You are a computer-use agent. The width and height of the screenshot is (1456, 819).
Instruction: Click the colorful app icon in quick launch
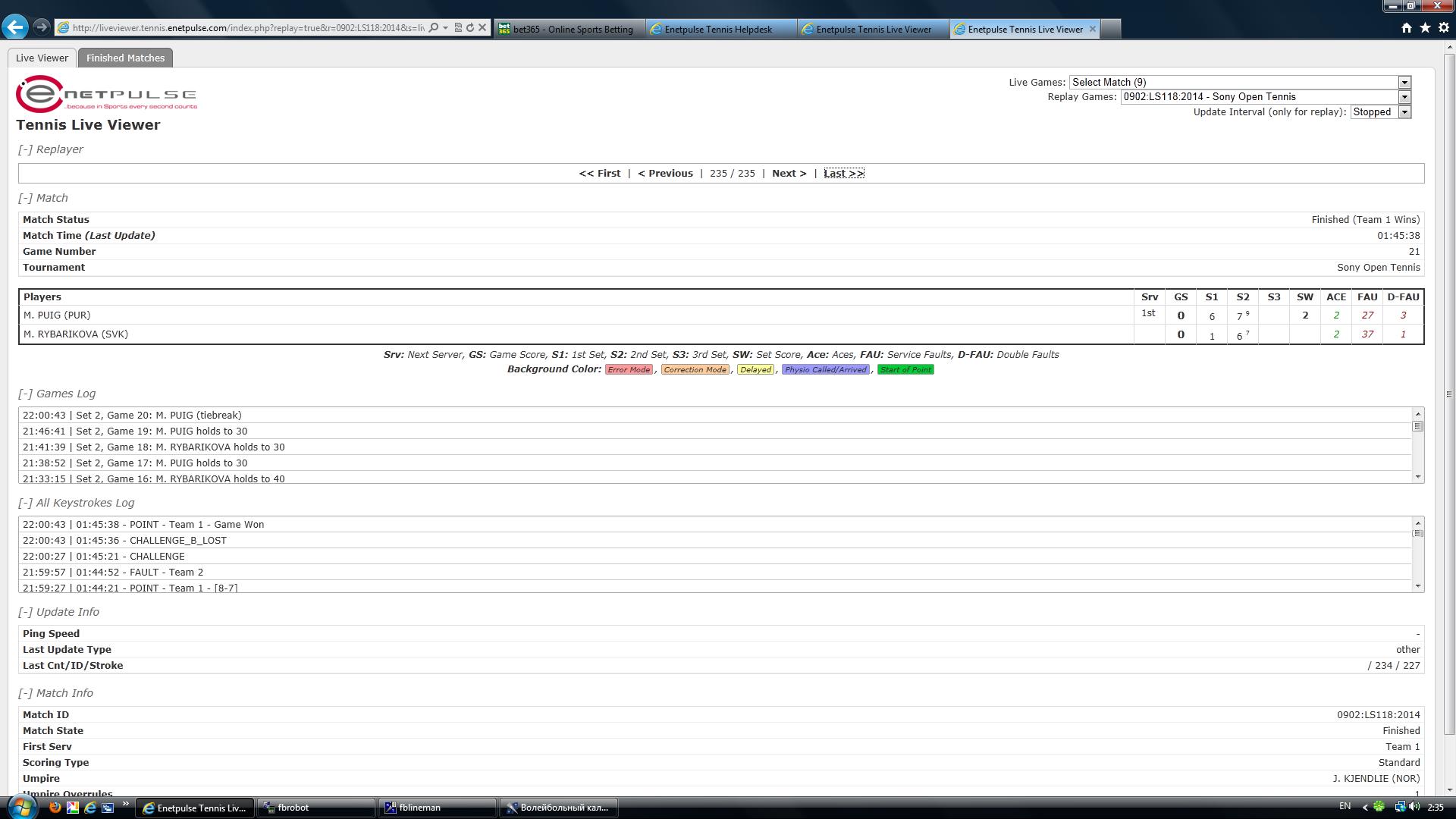[73, 808]
